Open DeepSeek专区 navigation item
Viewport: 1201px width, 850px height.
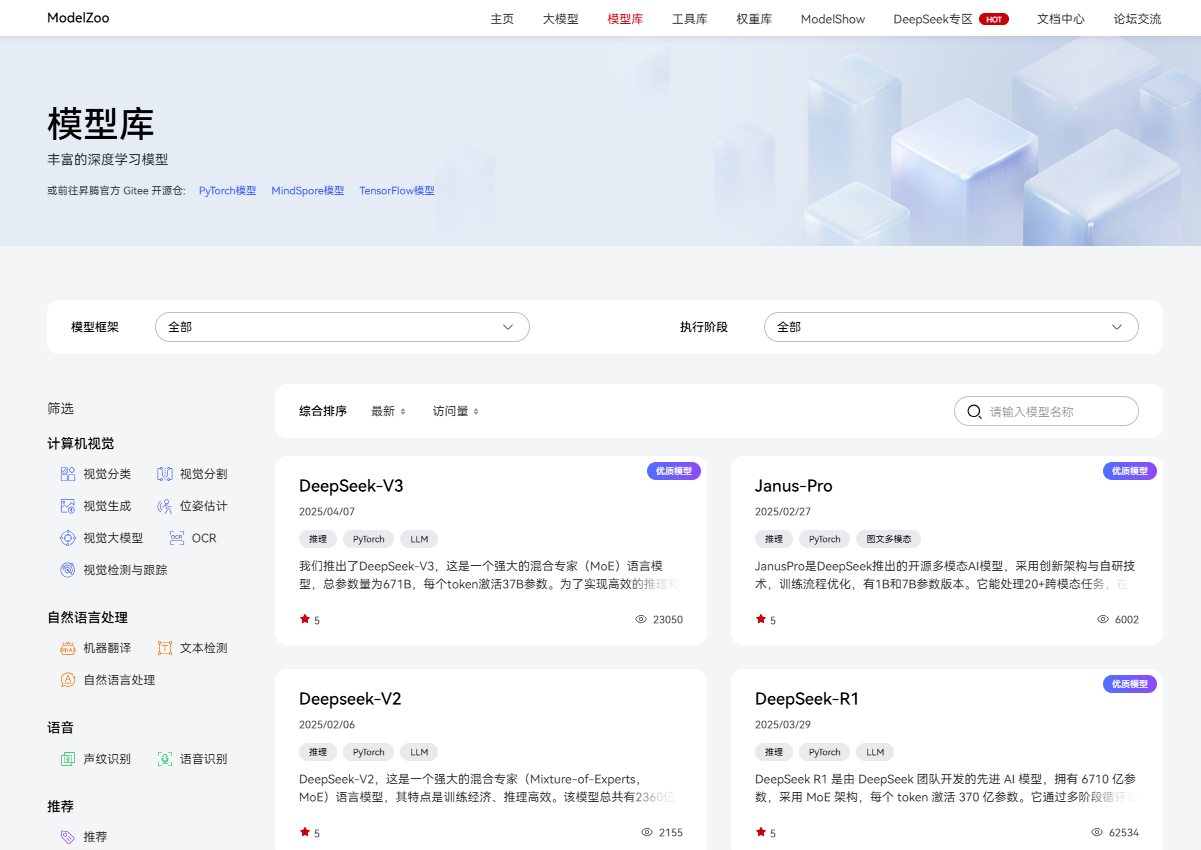click(933, 19)
